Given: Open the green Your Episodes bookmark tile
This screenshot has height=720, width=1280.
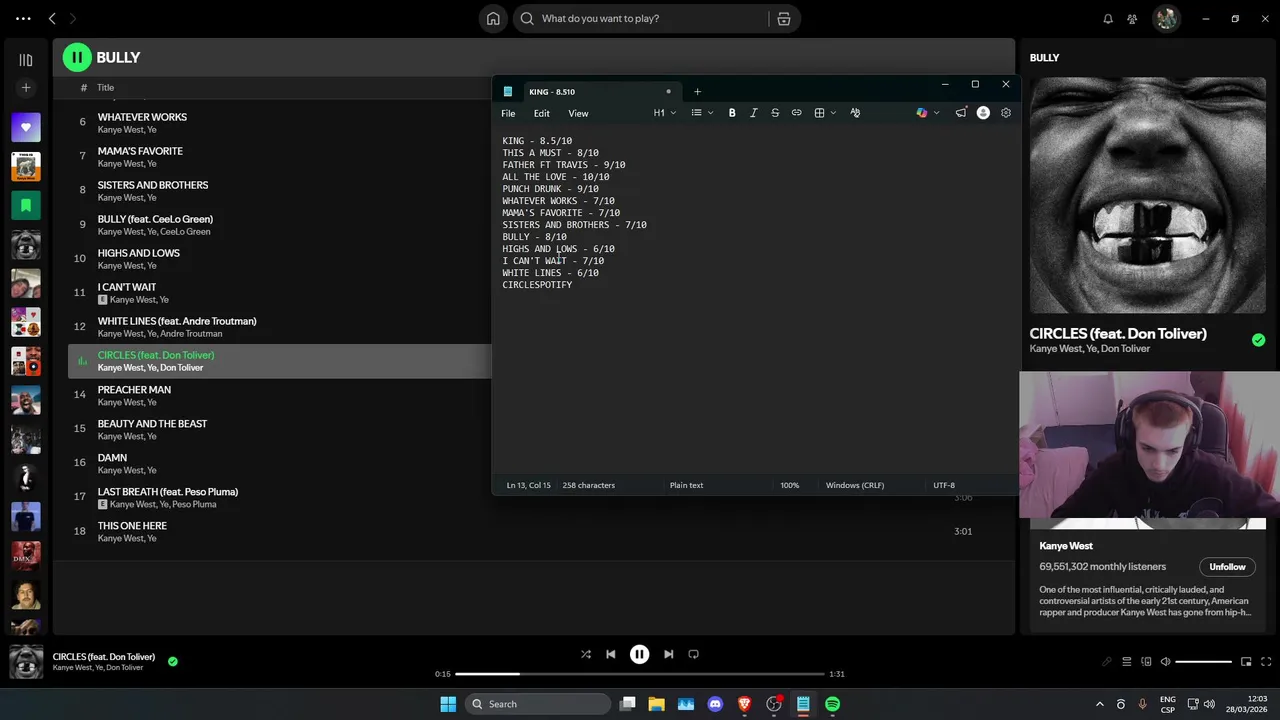Looking at the screenshot, I should (26, 205).
